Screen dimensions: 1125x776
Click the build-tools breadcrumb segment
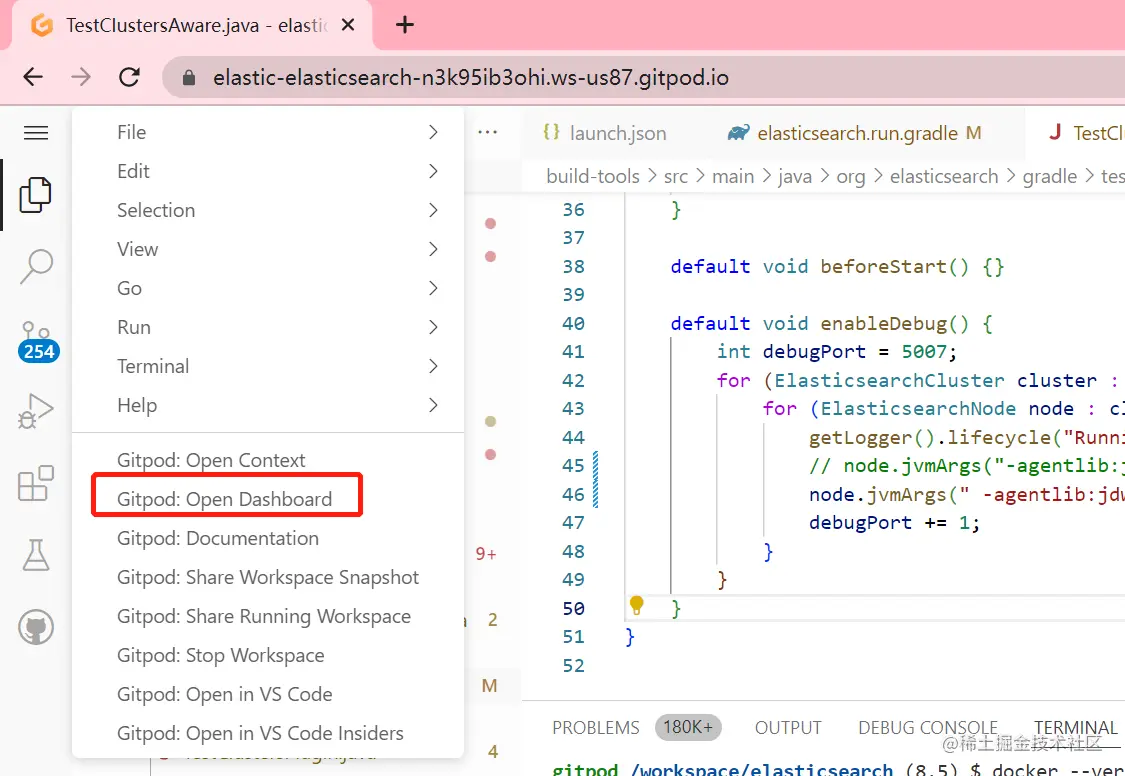(593, 176)
